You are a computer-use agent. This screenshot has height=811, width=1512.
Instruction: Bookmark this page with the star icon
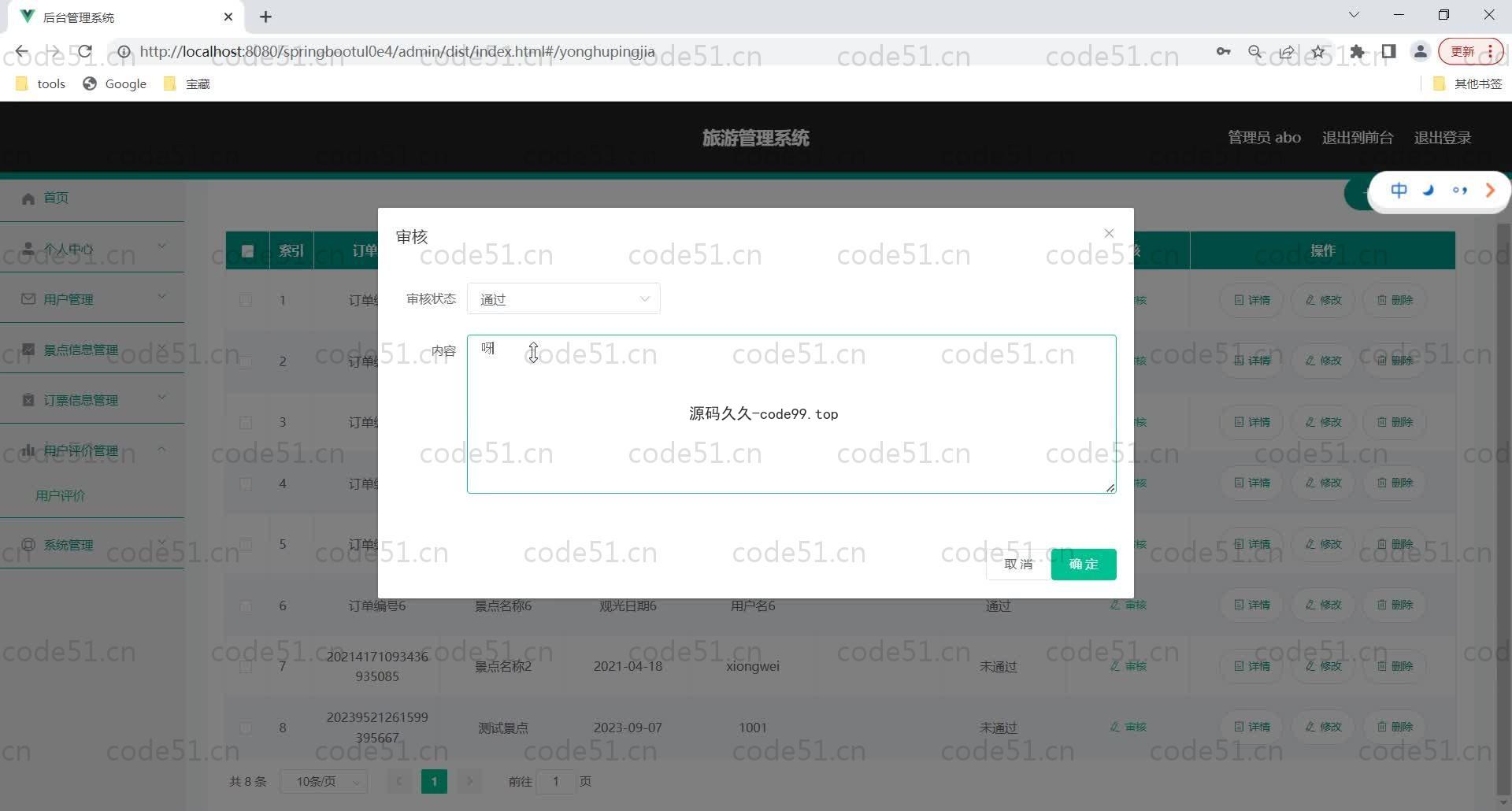[1318, 52]
